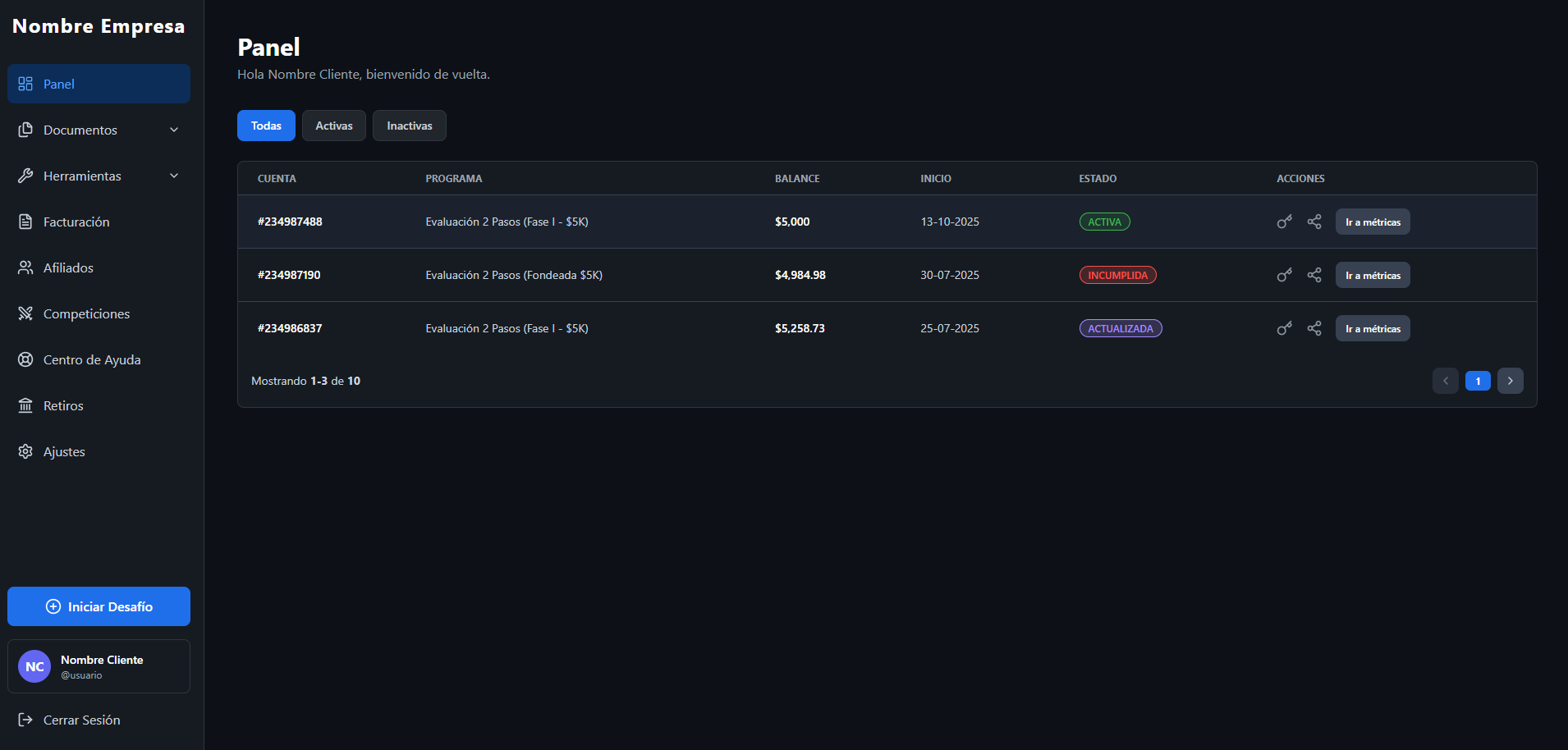Screen dimensions: 1568x750
Task: Open Retiros via its bank icon
Action: pos(25,405)
